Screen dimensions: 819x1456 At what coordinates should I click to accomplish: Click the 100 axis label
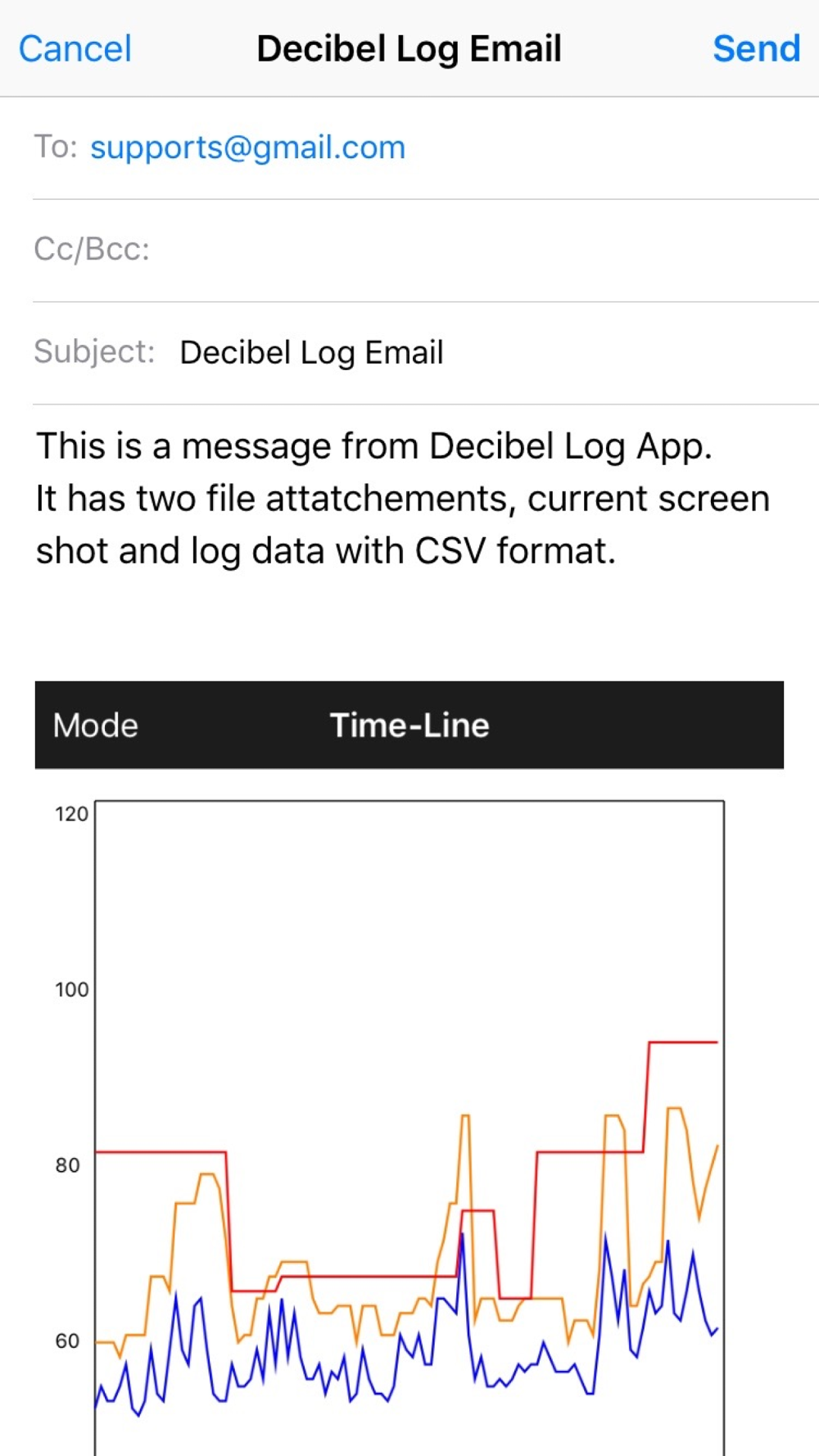(x=71, y=989)
